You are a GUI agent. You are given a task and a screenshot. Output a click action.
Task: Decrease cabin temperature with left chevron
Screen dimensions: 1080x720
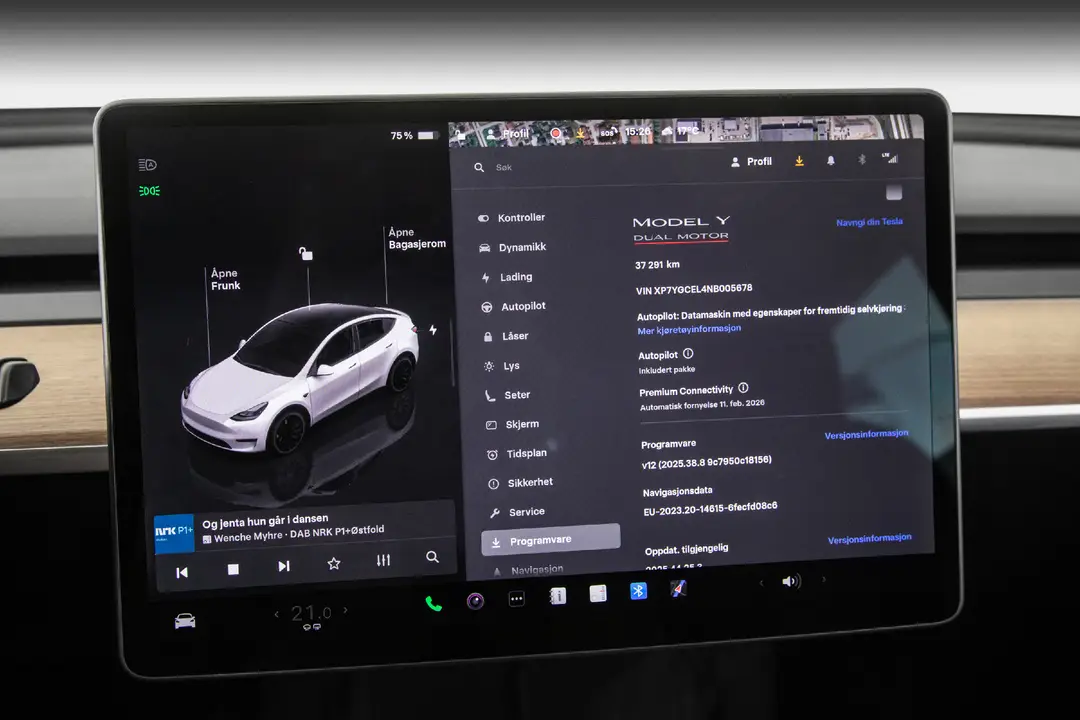pyautogui.click(x=277, y=614)
